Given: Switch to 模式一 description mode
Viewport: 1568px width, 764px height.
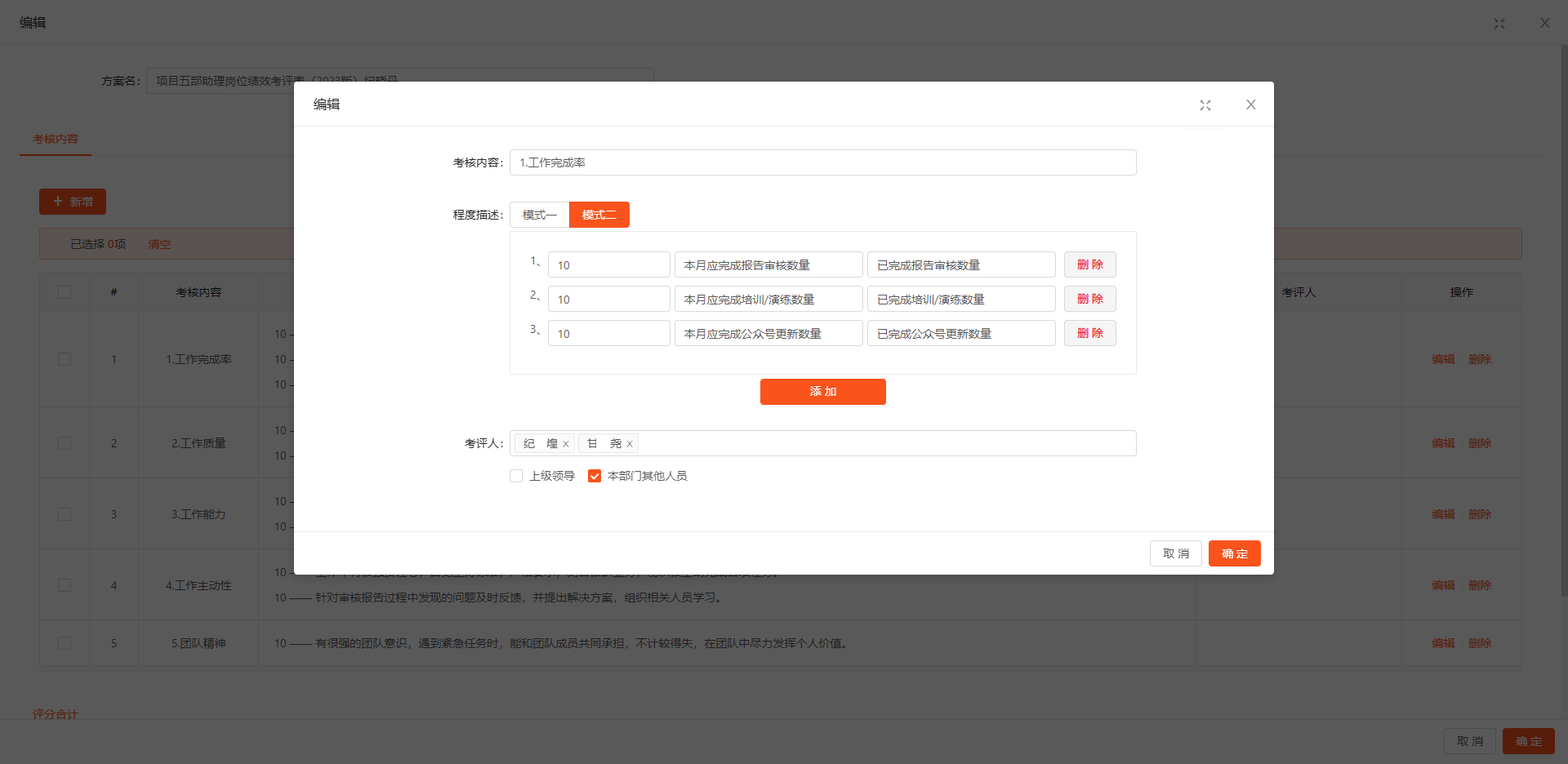Looking at the screenshot, I should (x=539, y=215).
